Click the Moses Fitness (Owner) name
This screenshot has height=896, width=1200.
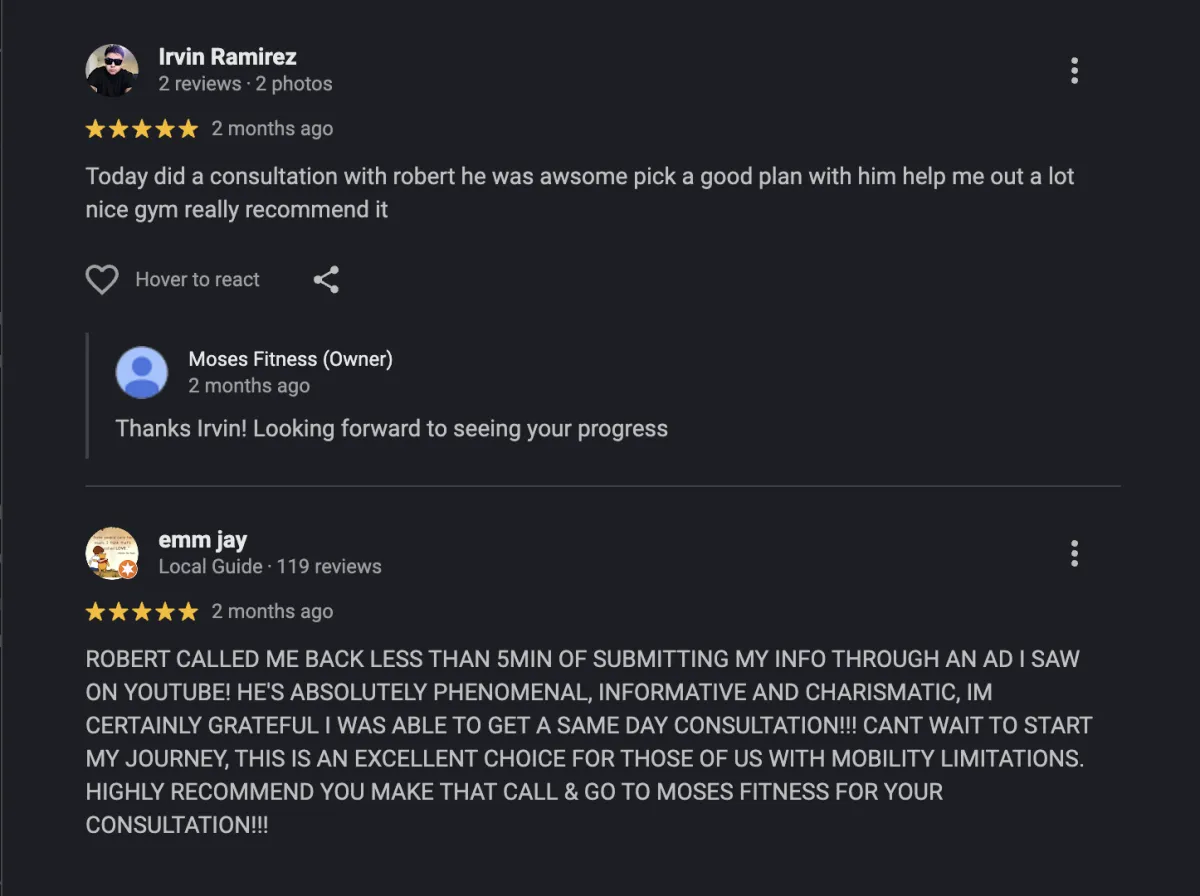(290, 359)
